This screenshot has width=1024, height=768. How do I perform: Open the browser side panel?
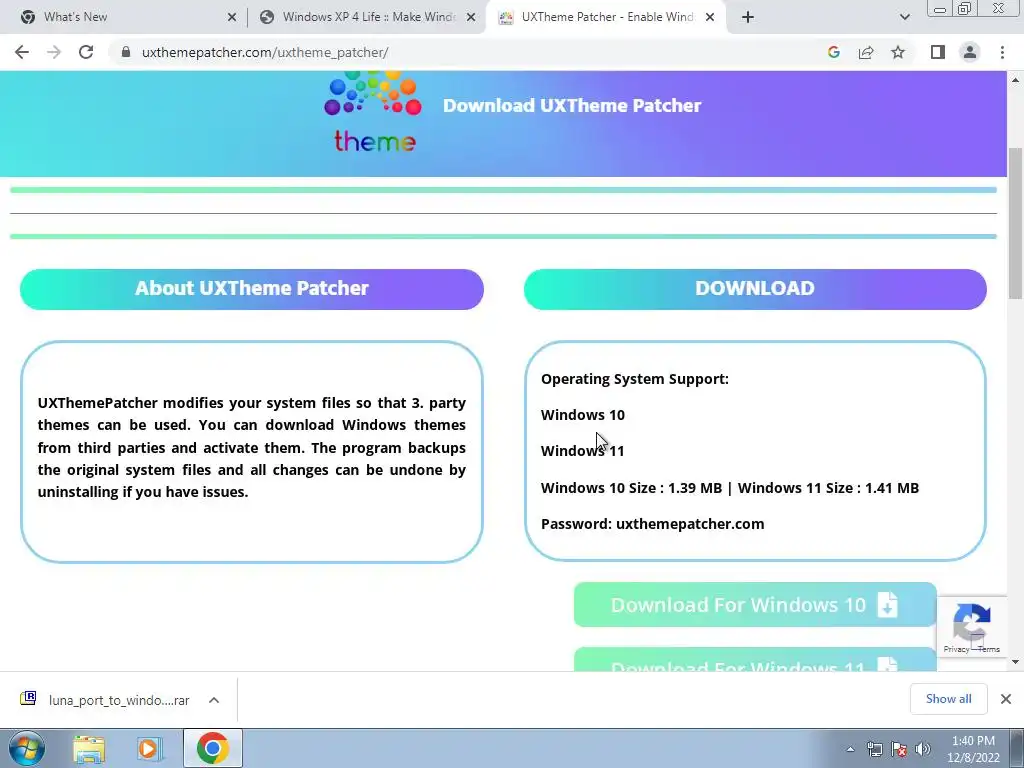938,52
